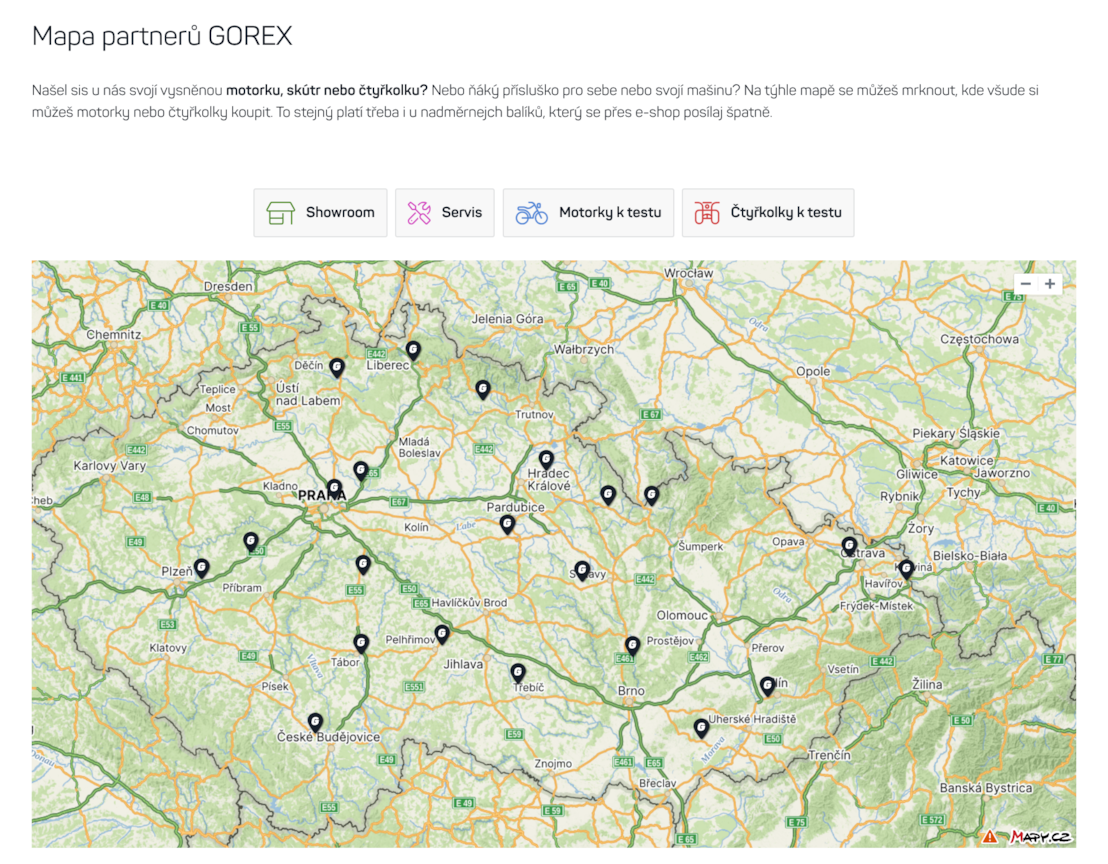Click the Jihlava city label
Viewport: 1108px width, 864px height.
(x=464, y=664)
